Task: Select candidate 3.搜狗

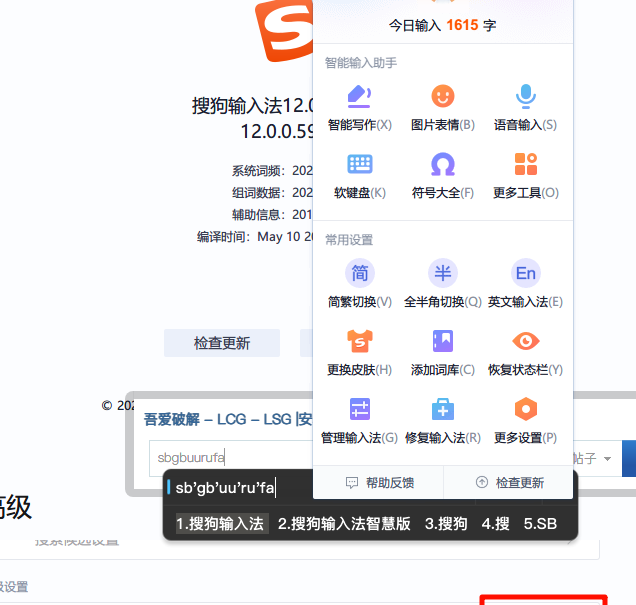Action: pyautogui.click(x=446, y=523)
